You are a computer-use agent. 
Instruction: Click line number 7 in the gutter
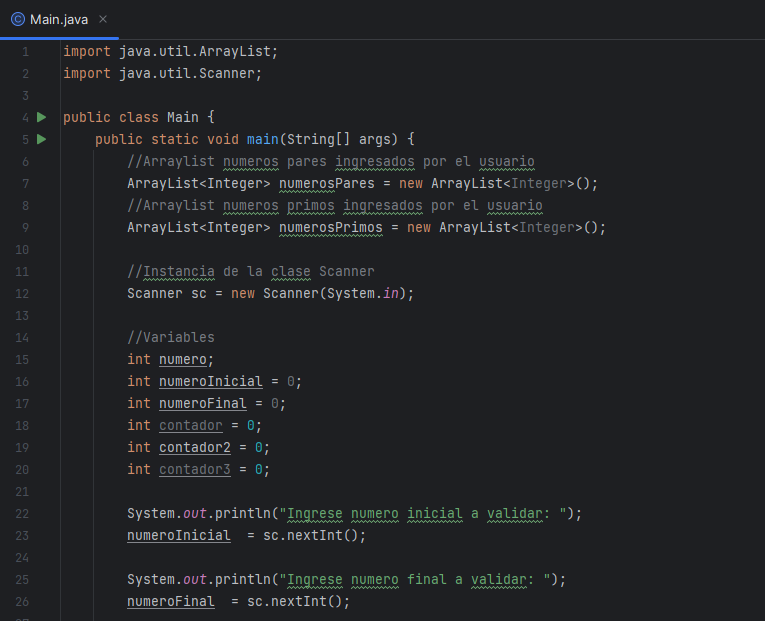24,183
